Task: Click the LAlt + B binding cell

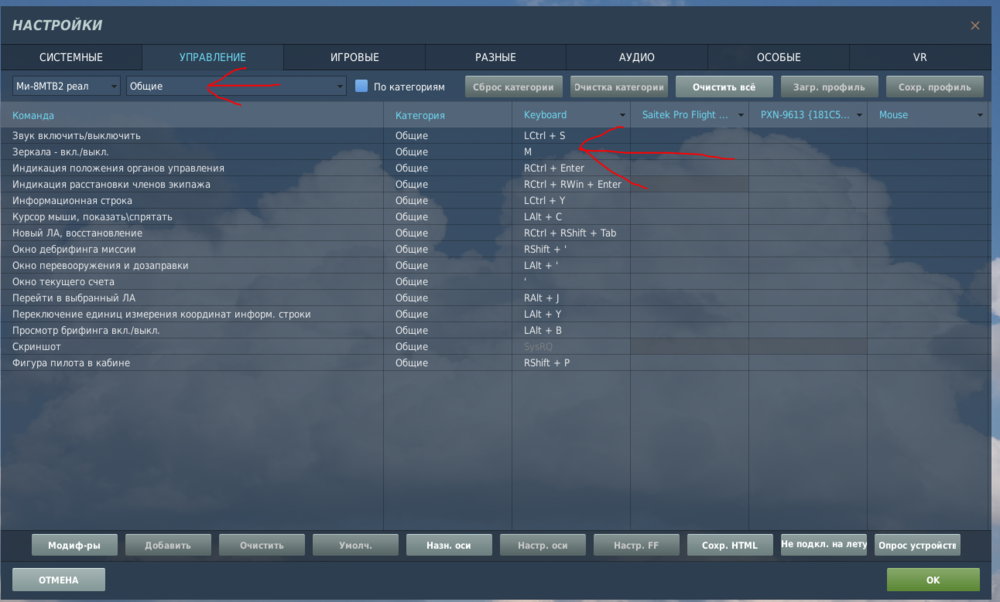Action: [x=571, y=331]
